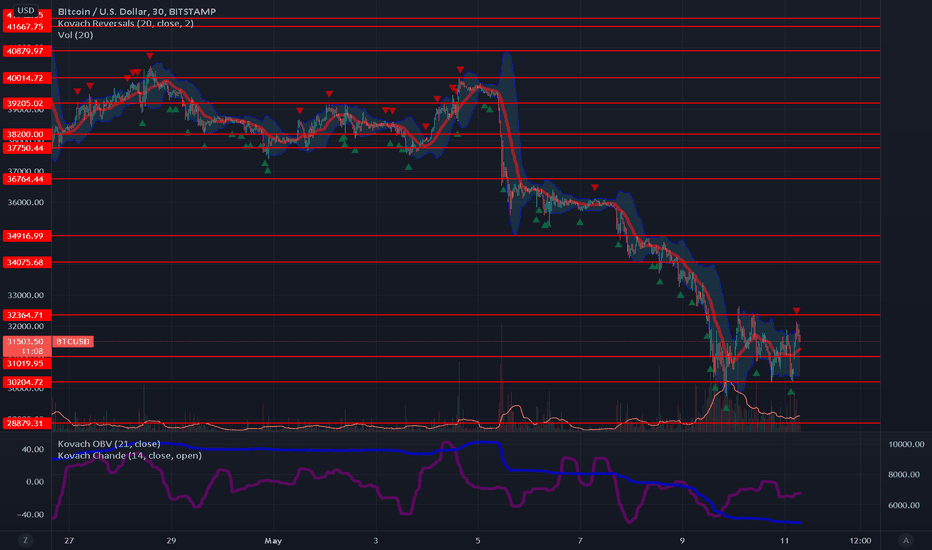
Task: Select the 40879.97 price level label
Action: point(27,51)
